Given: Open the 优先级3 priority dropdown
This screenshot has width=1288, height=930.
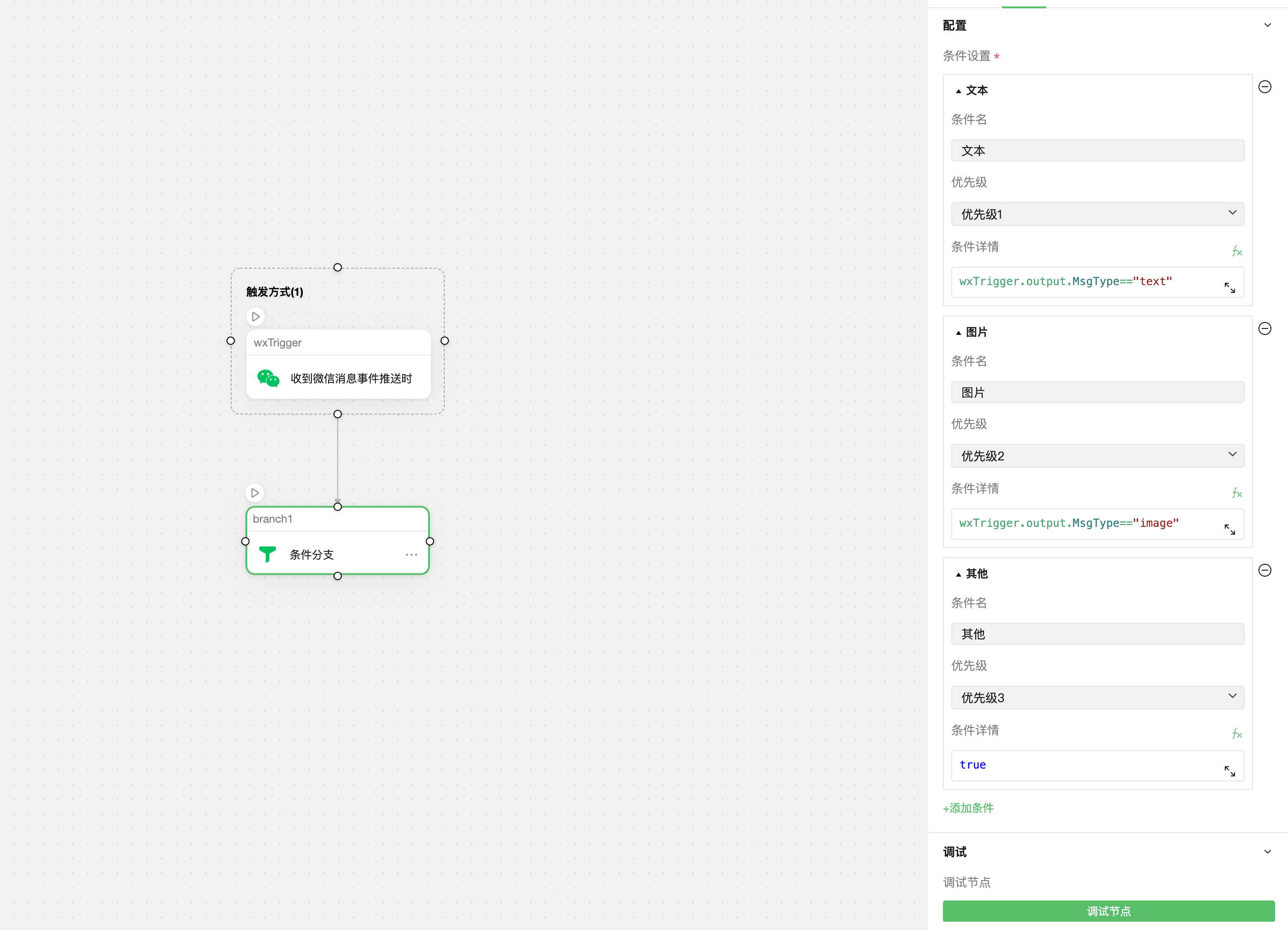Looking at the screenshot, I should click(1097, 697).
